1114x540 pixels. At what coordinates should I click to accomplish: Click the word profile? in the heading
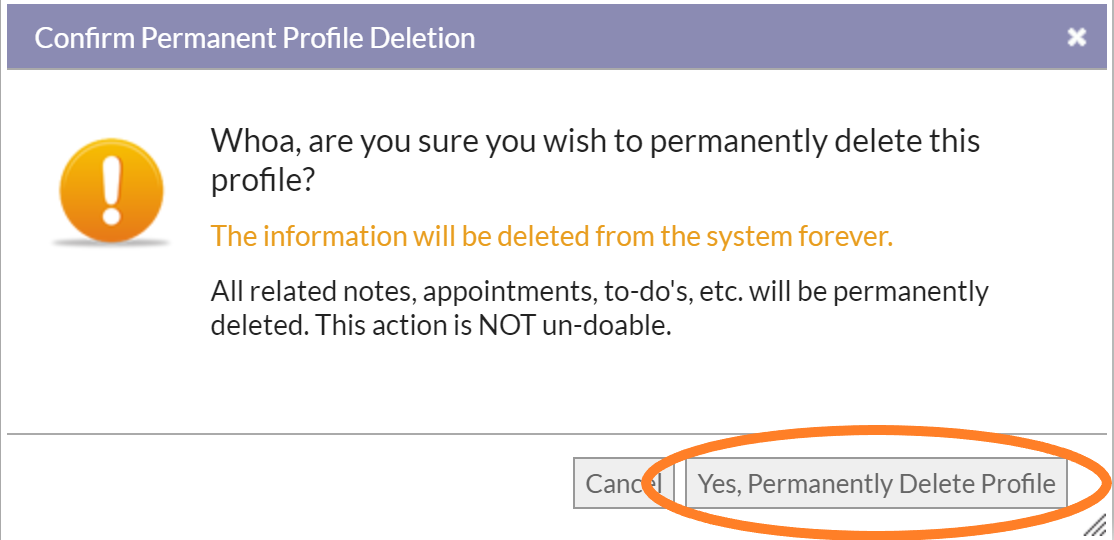(x=262, y=183)
